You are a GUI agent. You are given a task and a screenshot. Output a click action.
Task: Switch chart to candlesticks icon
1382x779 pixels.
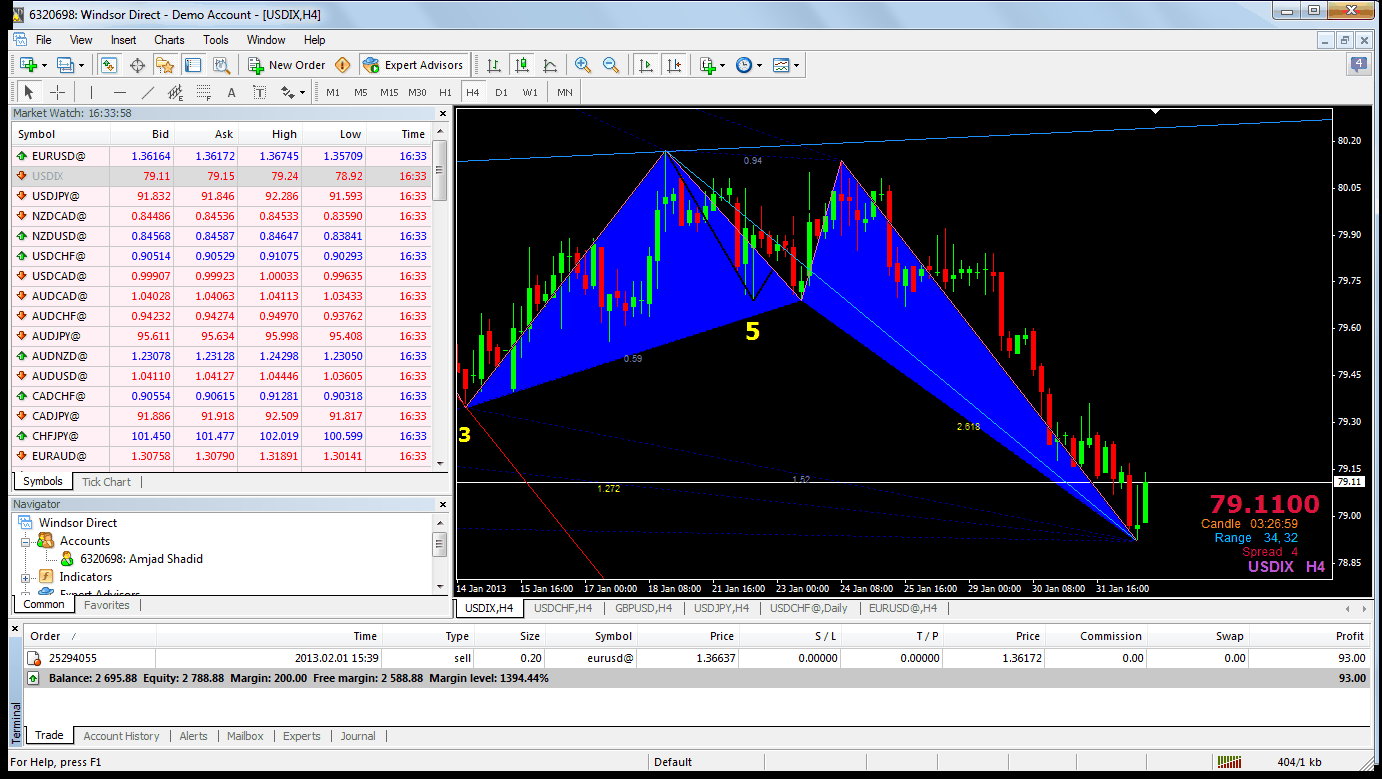pos(522,65)
